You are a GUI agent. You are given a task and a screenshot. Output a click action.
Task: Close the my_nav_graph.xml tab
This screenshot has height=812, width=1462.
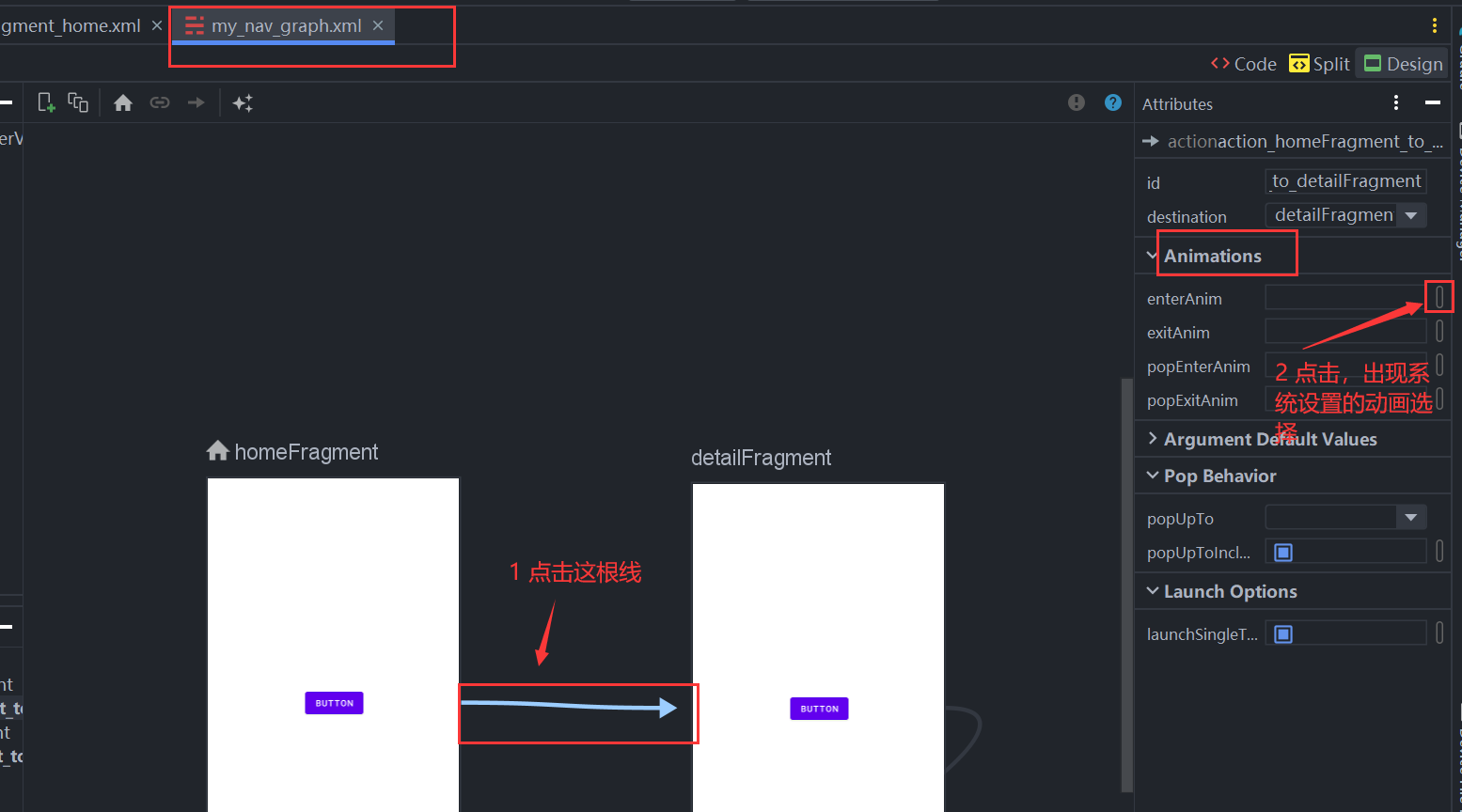[x=378, y=25]
